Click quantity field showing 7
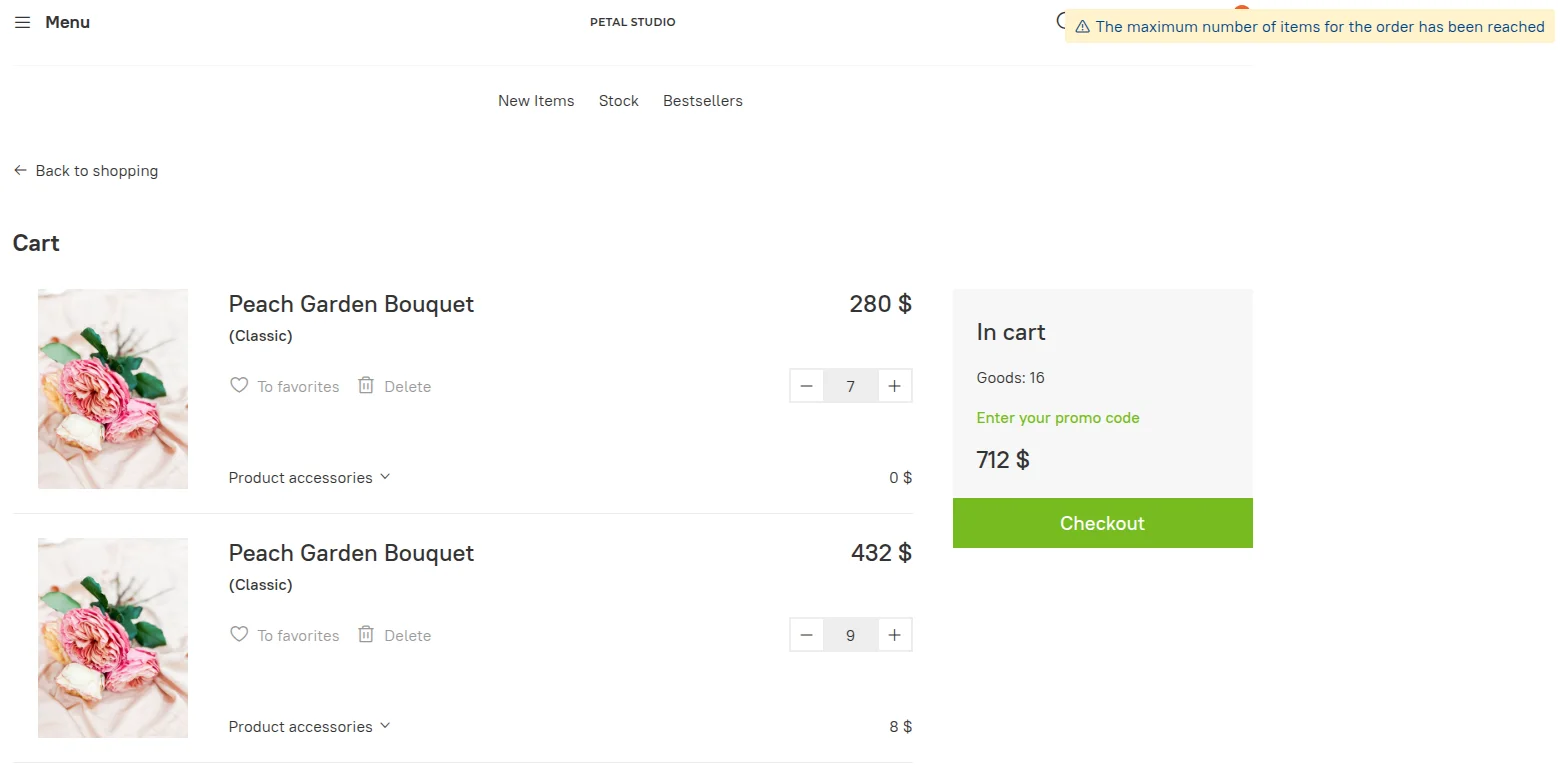This screenshot has width=1560, height=770. [851, 386]
